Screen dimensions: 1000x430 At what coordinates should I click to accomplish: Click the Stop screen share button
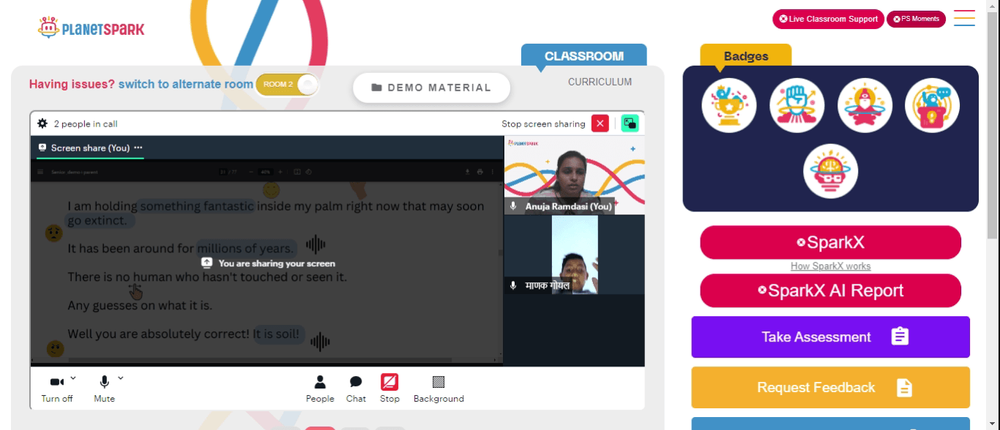[390, 389]
